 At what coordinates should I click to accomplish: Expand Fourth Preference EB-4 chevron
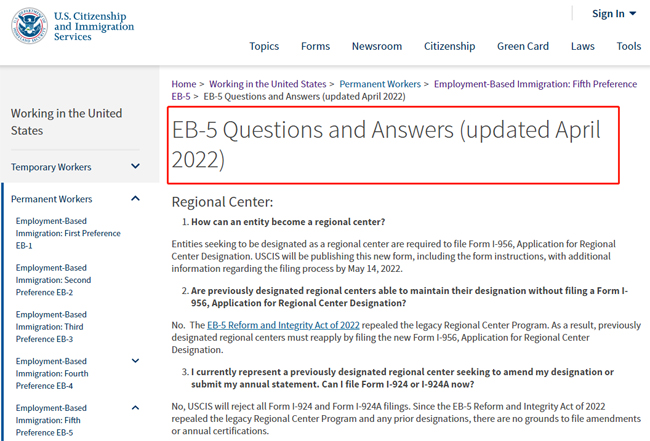(x=135, y=361)
